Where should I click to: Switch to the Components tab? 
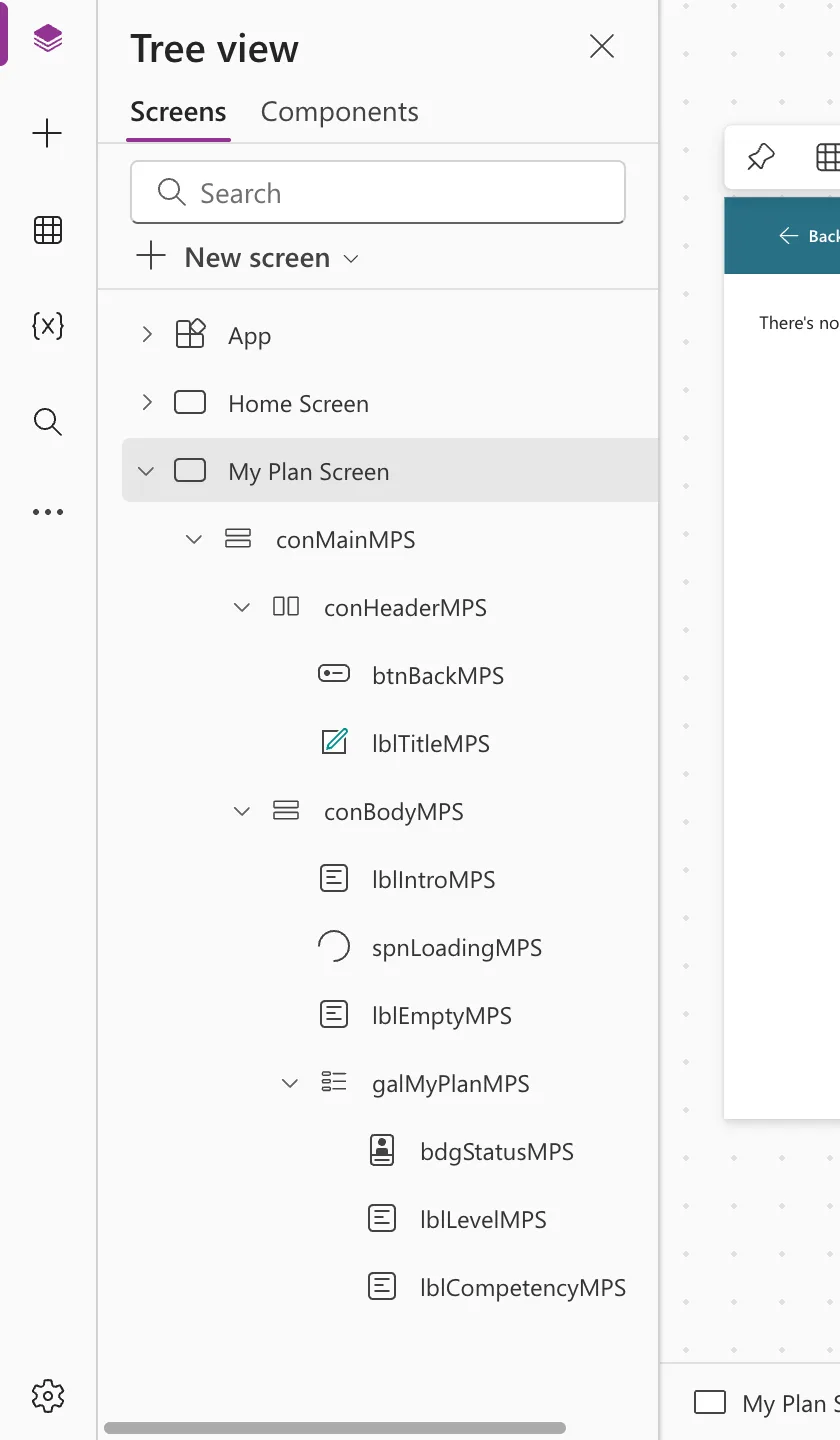point(339,112)
